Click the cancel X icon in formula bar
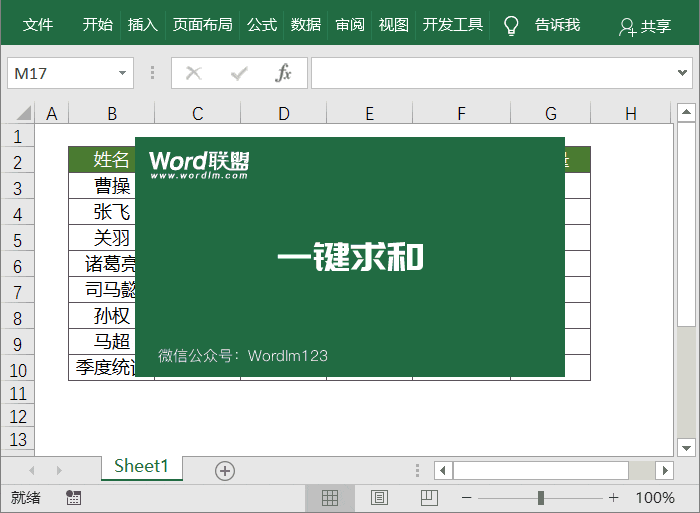 (194, 73)
